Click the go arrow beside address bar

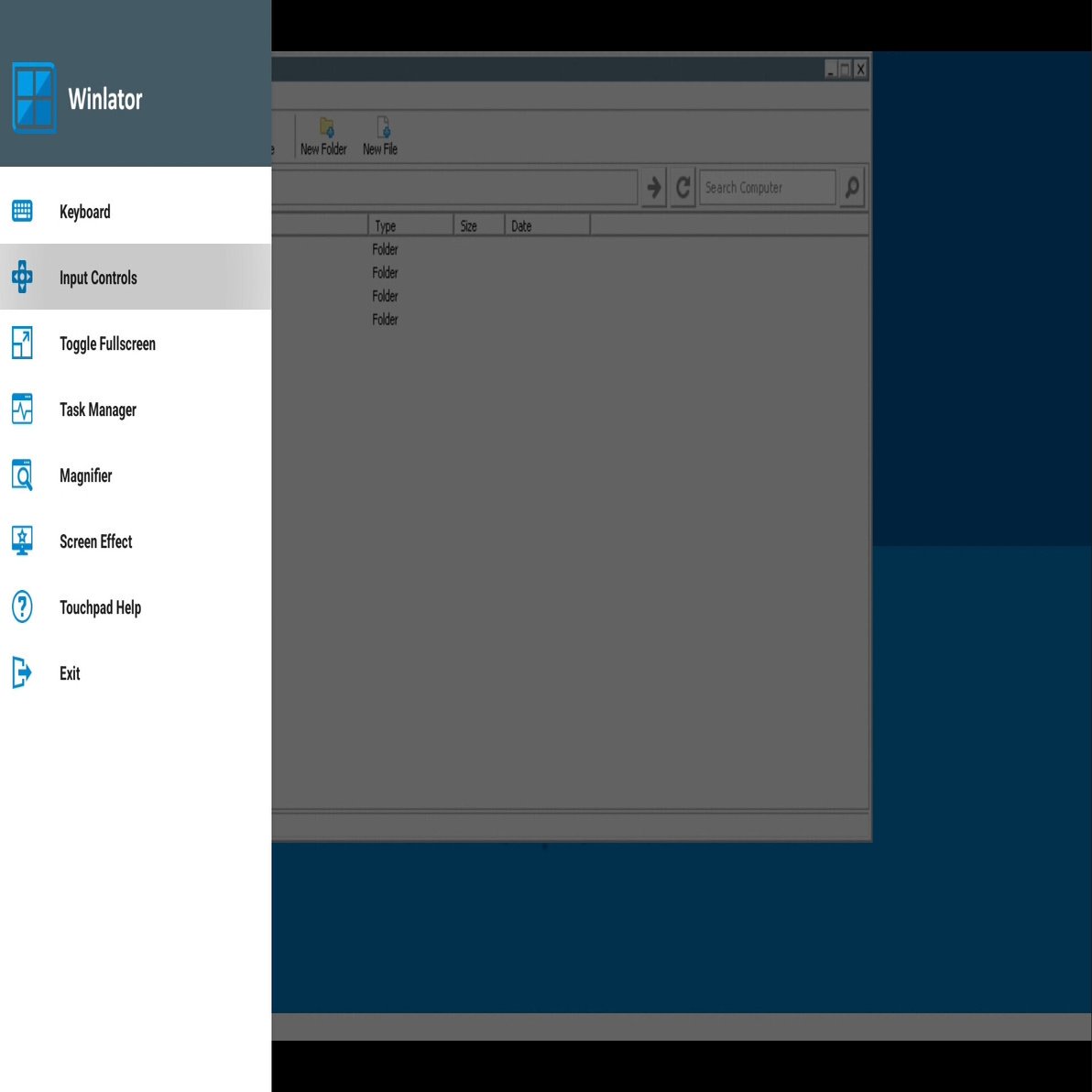(x=654, y=187)
